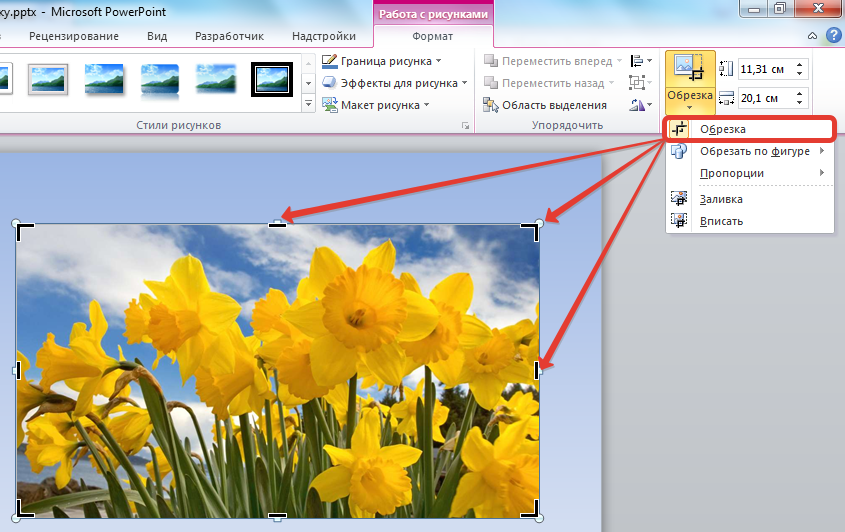The width and height of the screenshot is (845, 532).
Task: Click top-center crop handle on picture
Action: coord(277,224)
